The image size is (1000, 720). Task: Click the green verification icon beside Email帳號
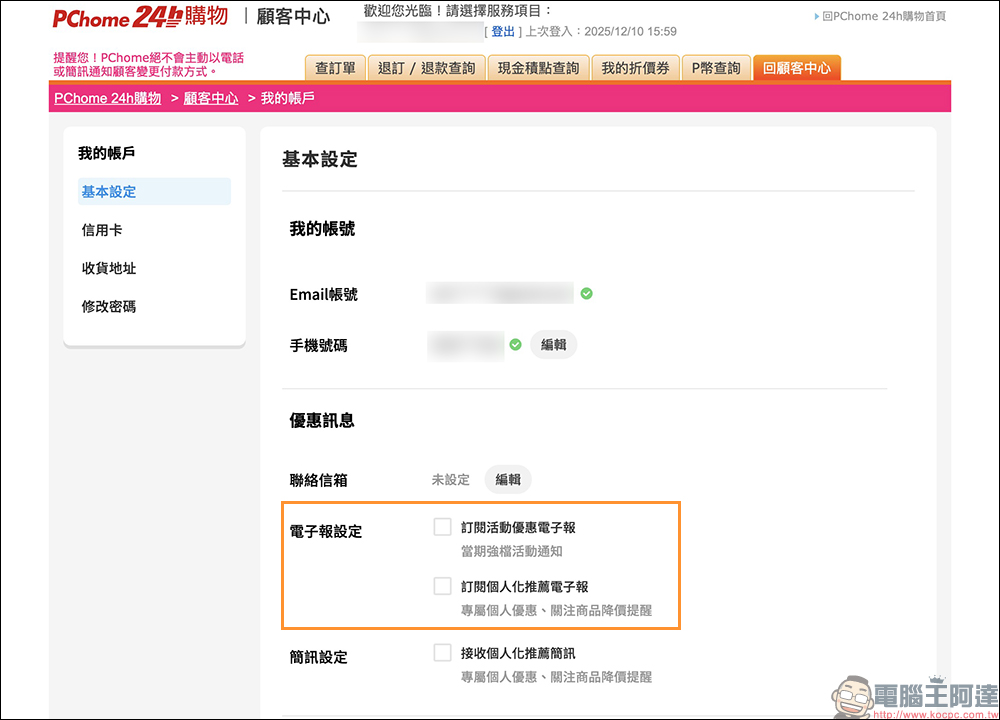pos(586,293)
